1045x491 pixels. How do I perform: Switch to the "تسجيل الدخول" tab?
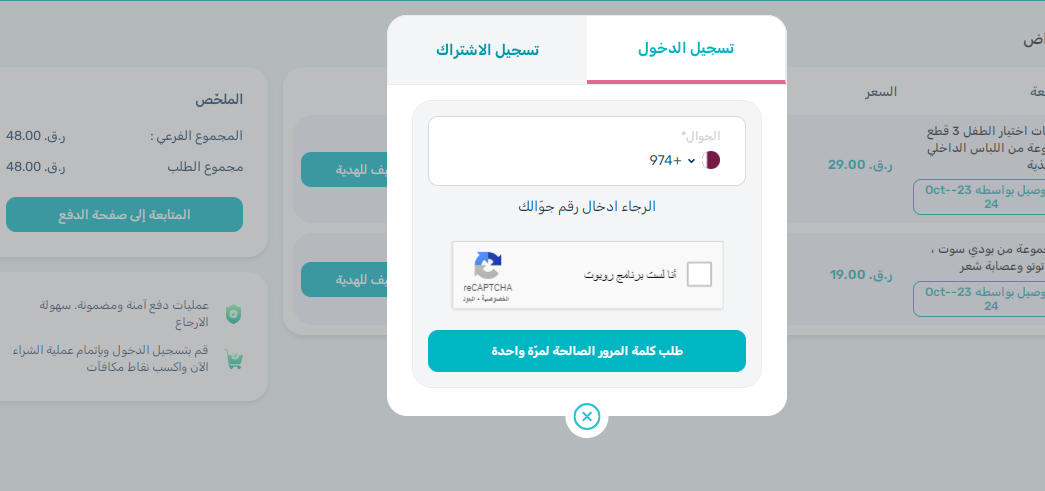click(686, 49)
